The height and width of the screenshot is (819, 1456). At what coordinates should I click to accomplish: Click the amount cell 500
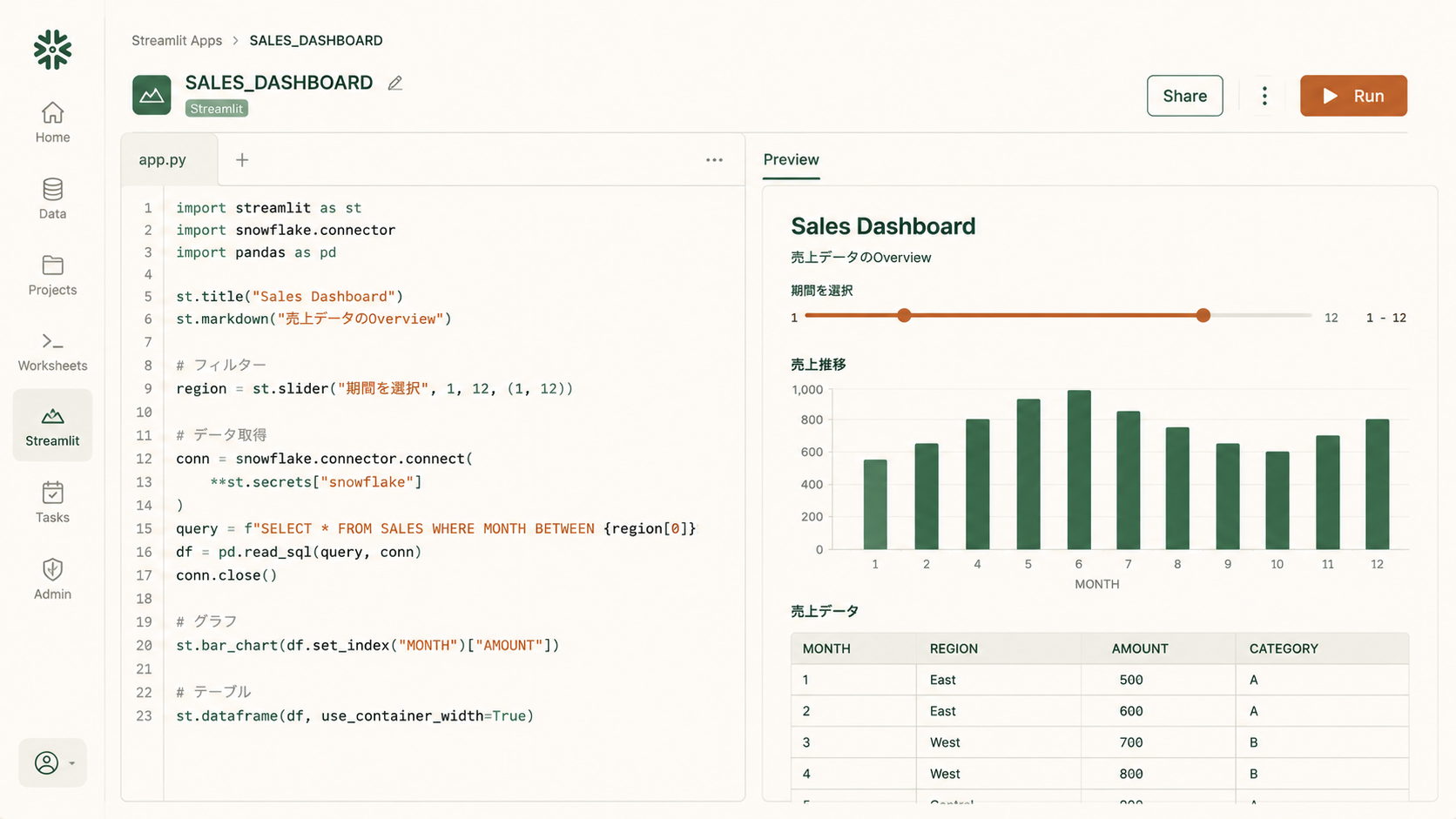tap(1131, 680)
